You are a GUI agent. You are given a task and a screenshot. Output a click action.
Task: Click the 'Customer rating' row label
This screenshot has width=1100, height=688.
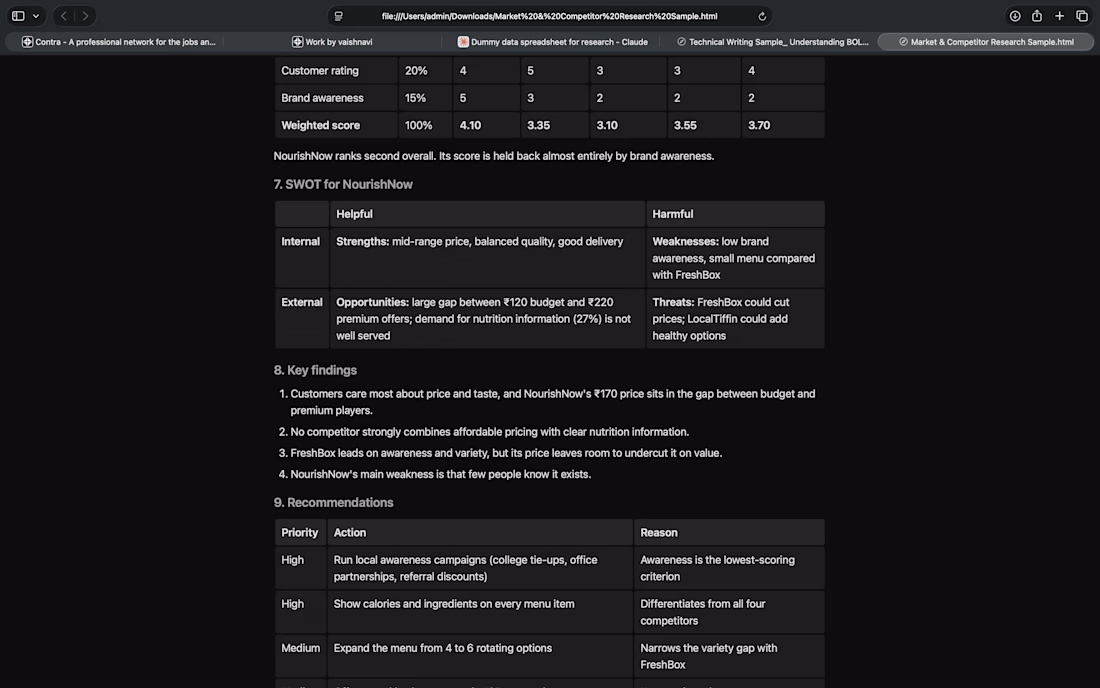click(x=320, y=71)
